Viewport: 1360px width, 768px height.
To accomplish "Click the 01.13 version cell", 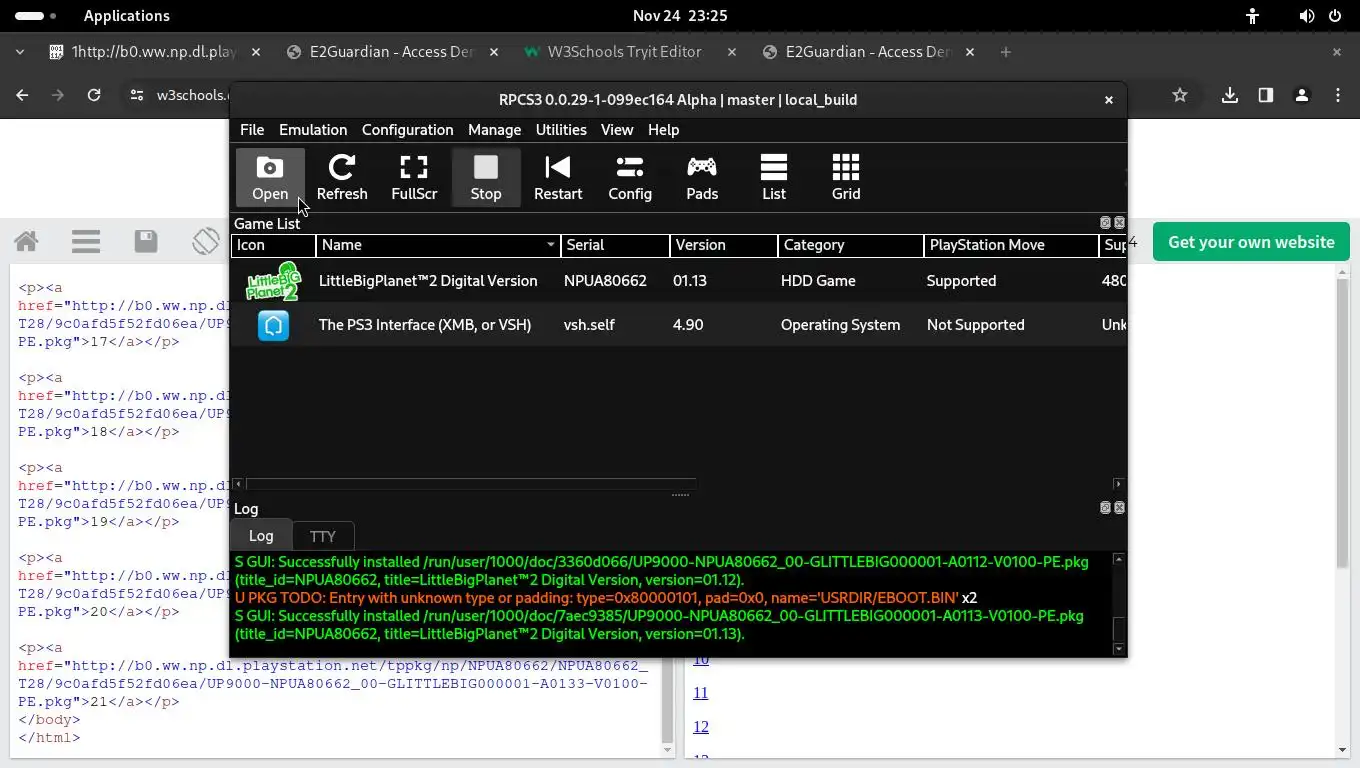I will point(690,281).
